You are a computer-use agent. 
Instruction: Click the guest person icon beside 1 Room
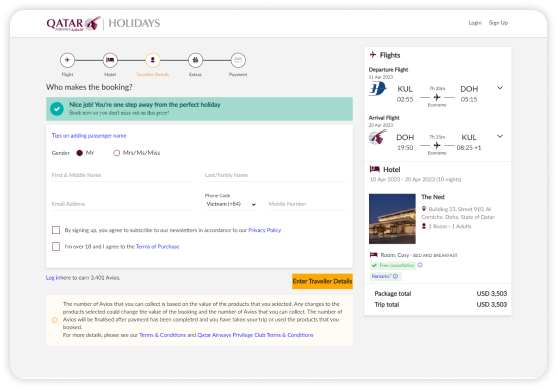423,226
